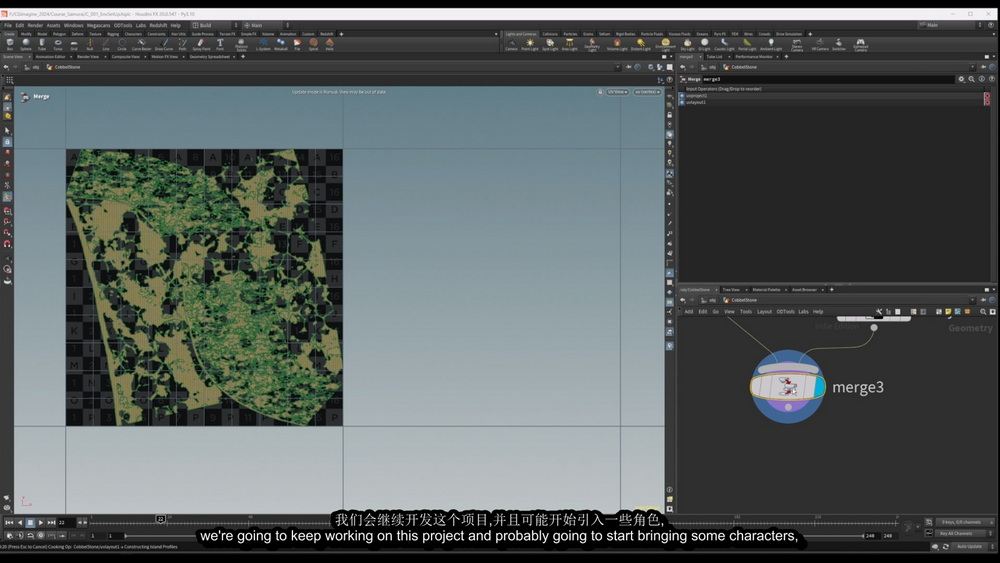Go back in the parameter pane history
Image resolution: width=1000 pixels, height=563 pixels.
(x=682, y=67)
